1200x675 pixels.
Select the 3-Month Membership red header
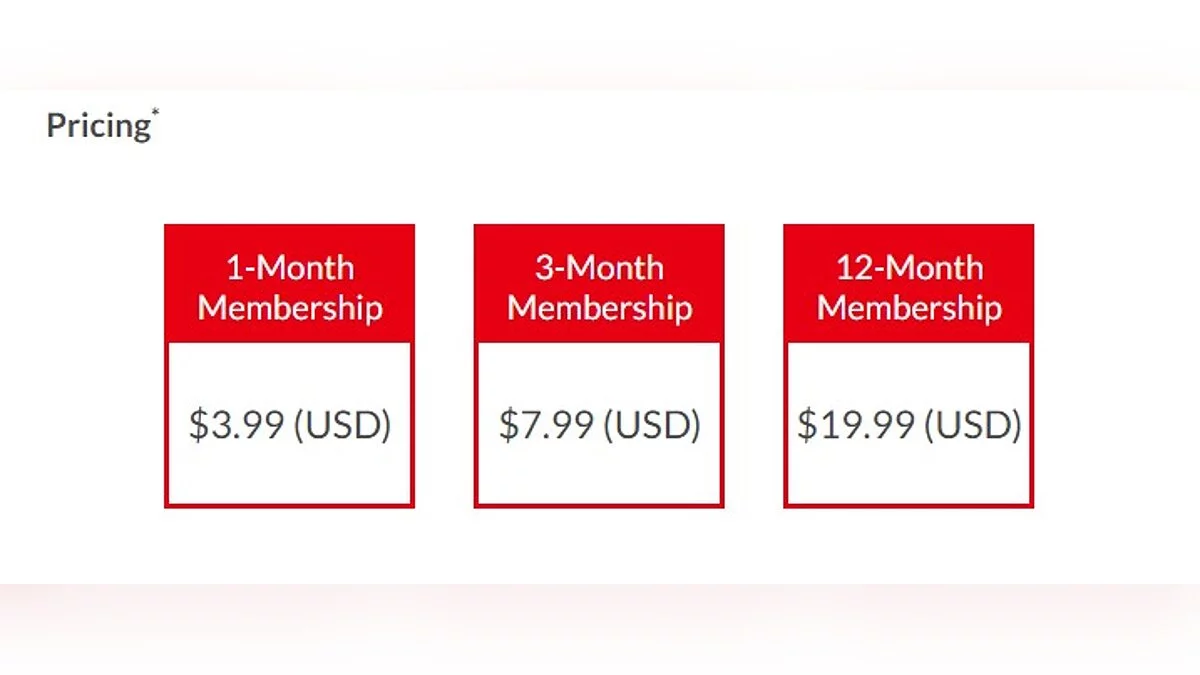(599, 284)
